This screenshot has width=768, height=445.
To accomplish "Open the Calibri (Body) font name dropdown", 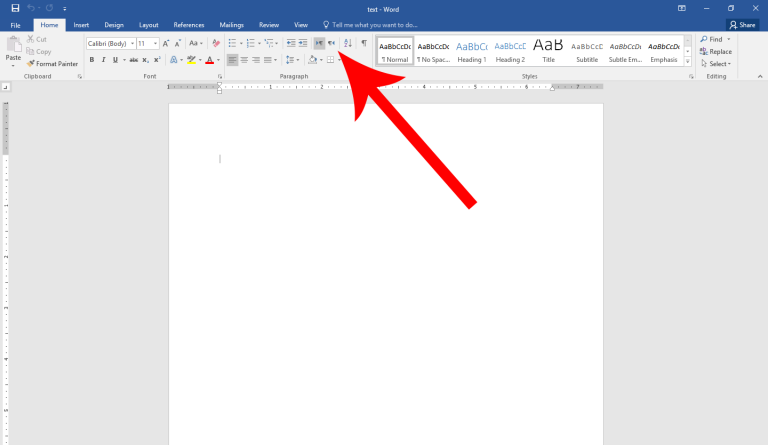I will point(110,43).
